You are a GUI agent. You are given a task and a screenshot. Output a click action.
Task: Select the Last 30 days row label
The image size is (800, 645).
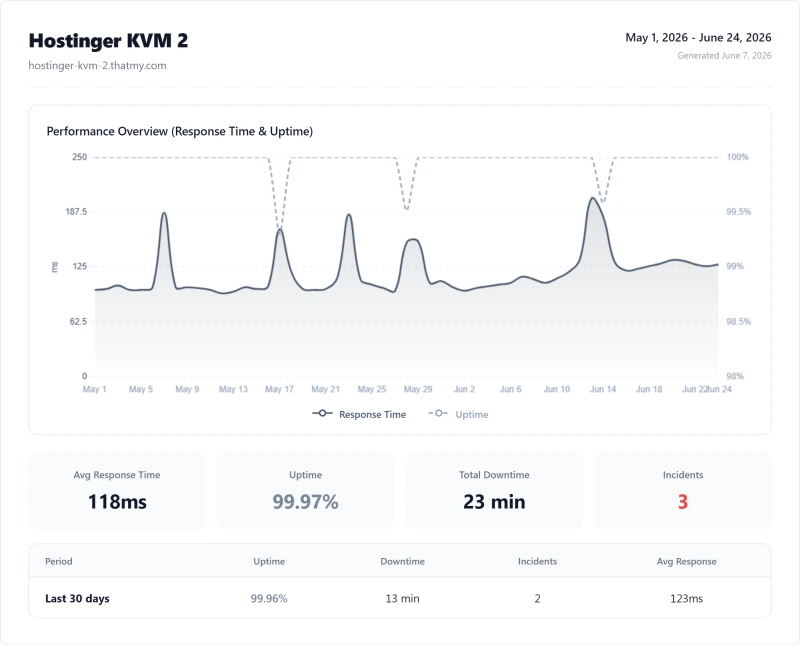pyautogui.click(x=77, y=599)
